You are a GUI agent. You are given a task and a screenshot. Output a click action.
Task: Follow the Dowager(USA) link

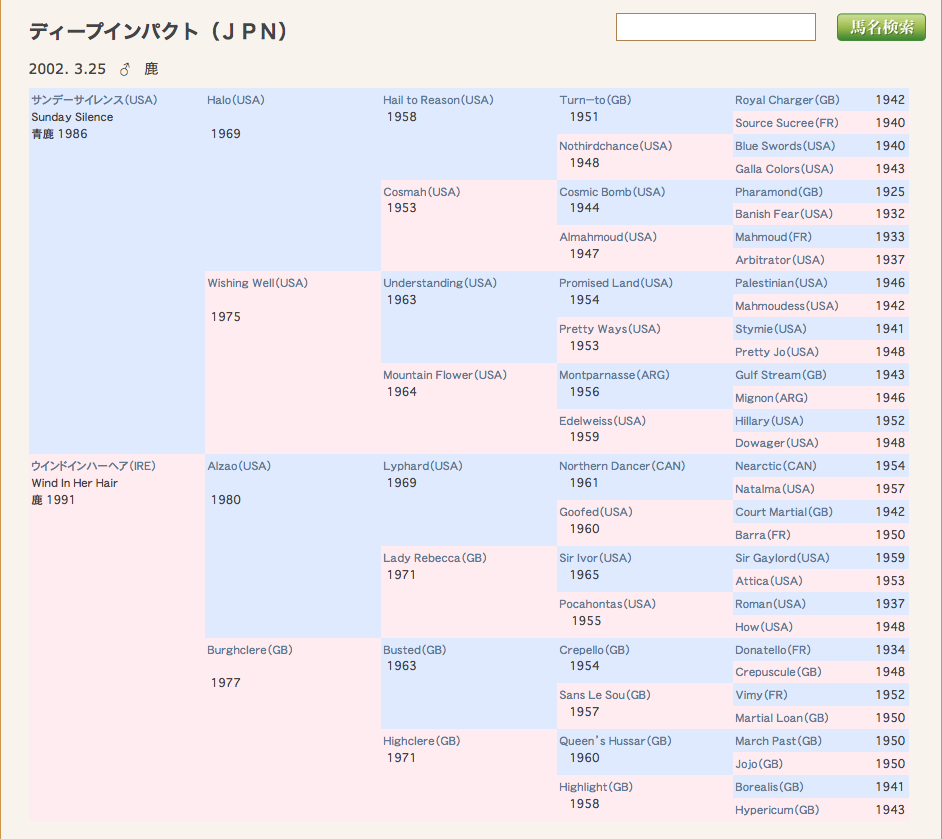[x=776, y=443]
